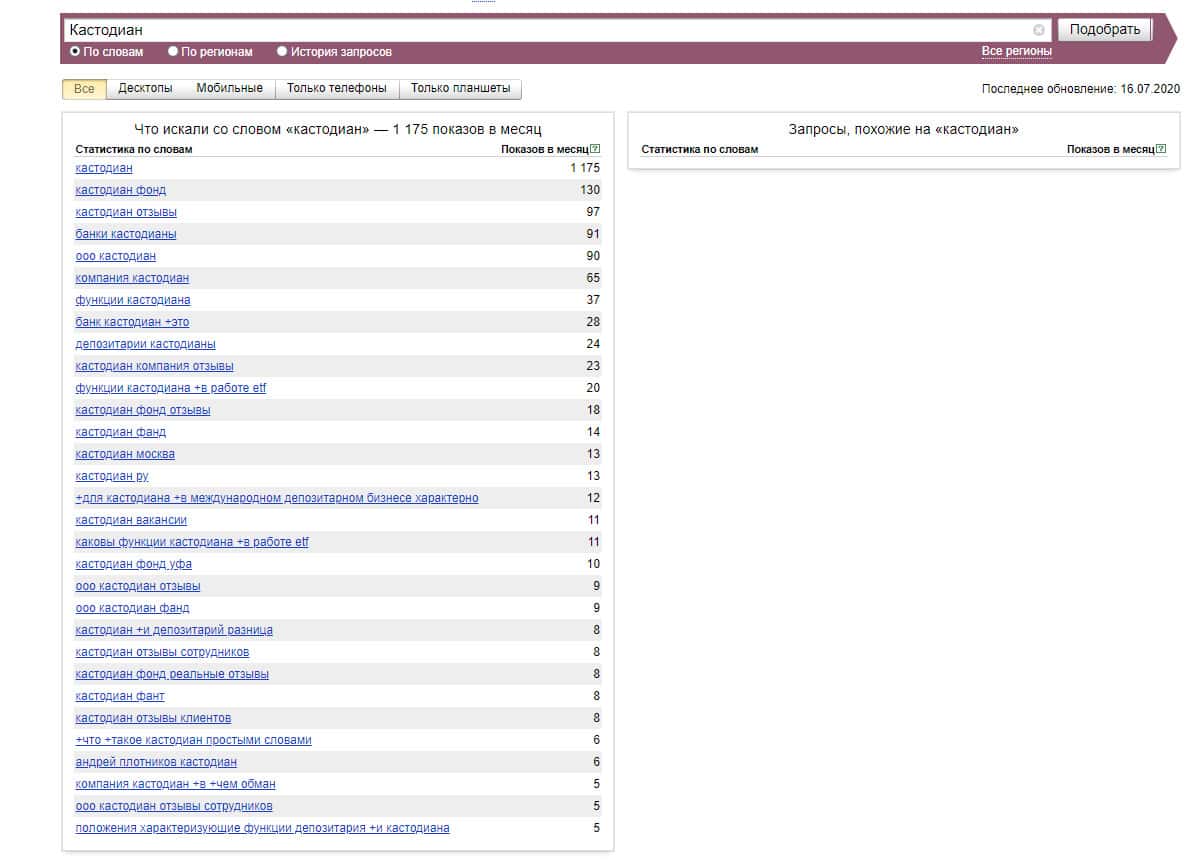
Task: Click the функции кастодиана link
Action: (x=133, y=300)
